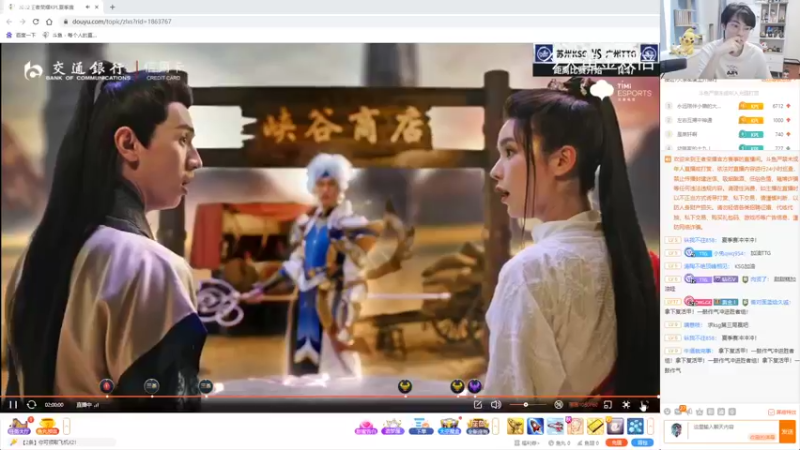Open the danmaku edit pencil icon
800x450 pixels.
pos(478,405)
